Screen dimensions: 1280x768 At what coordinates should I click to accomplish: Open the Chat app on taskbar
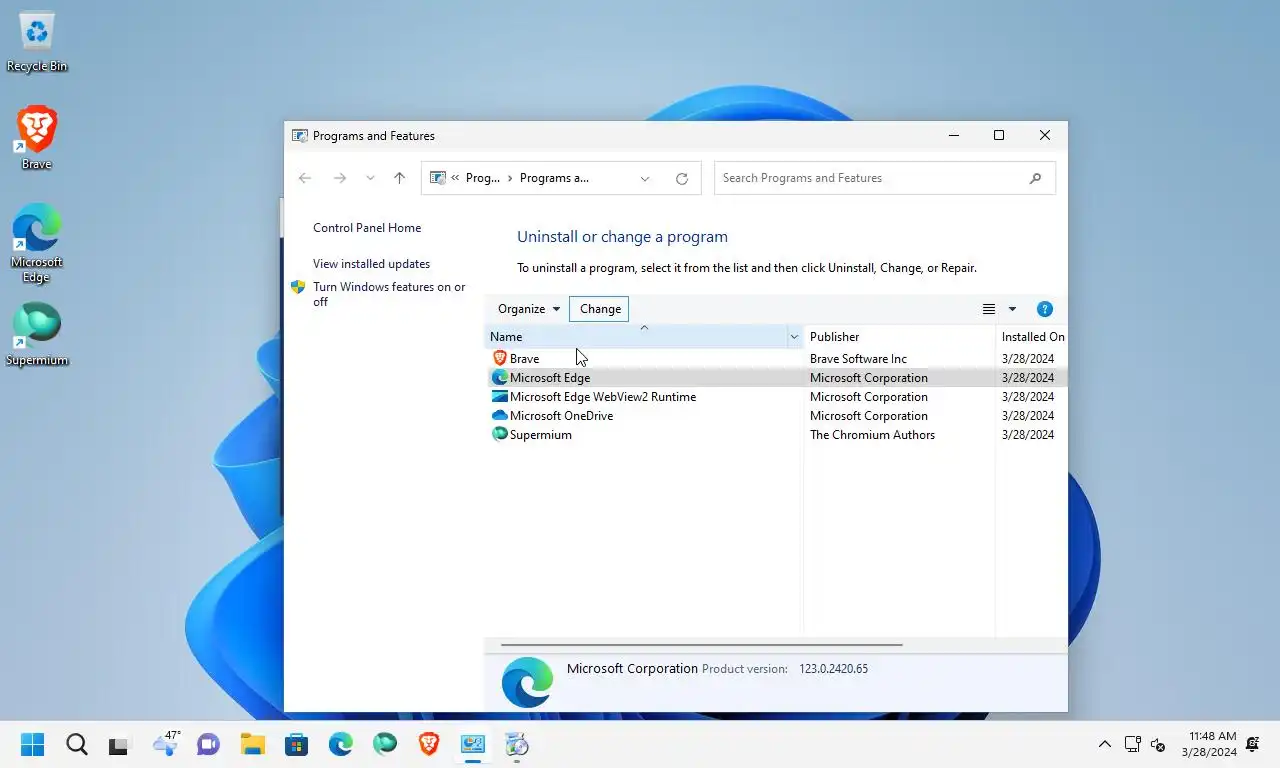[208, 744]
